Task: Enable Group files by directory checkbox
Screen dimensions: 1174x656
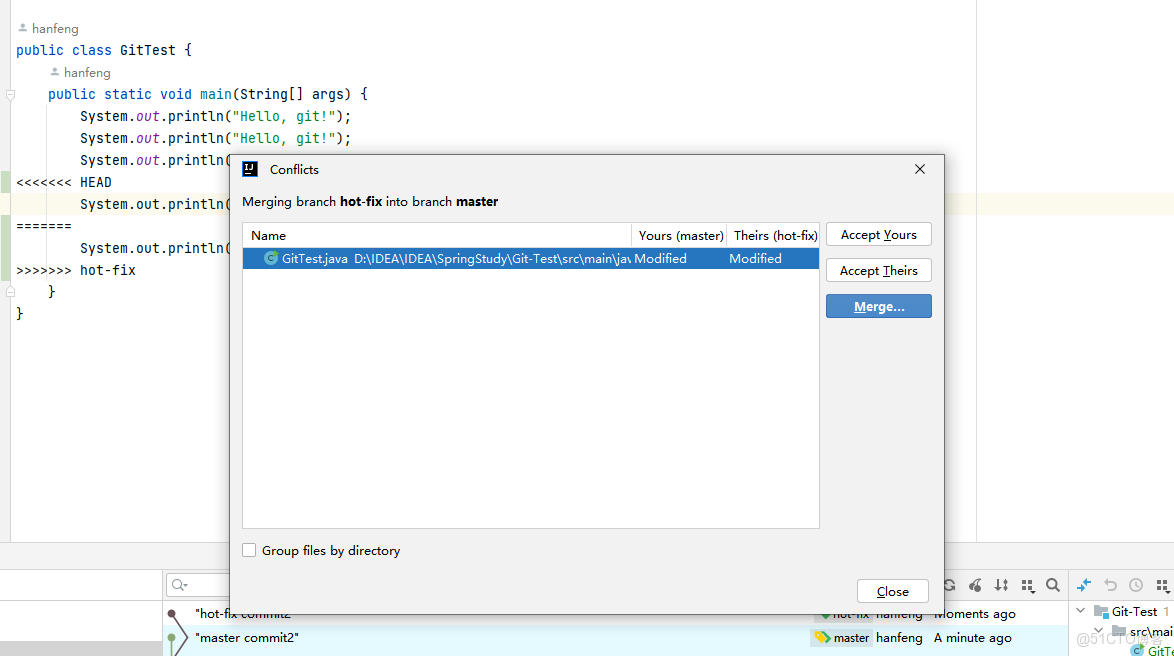Action: pos(249,550)
